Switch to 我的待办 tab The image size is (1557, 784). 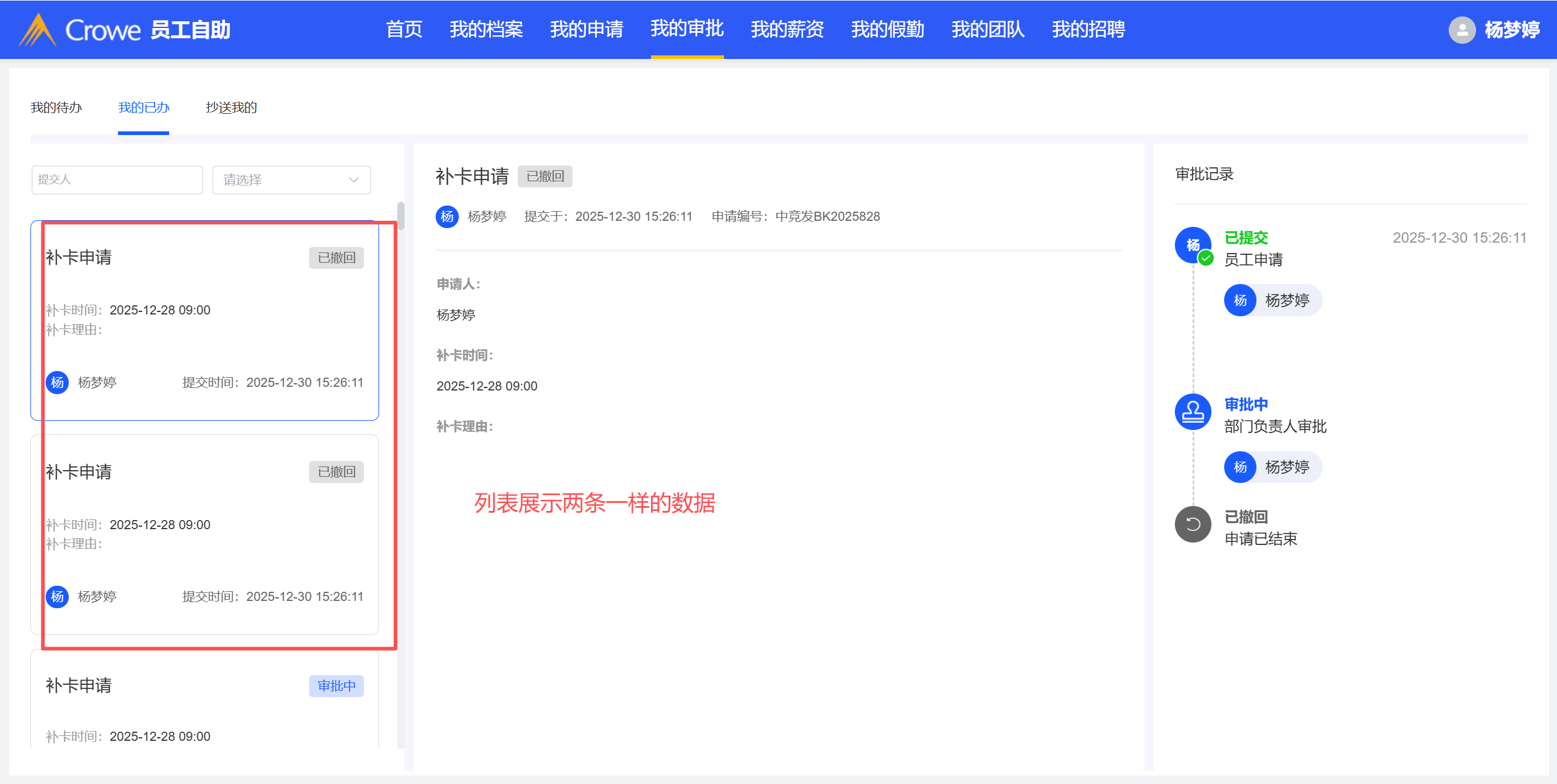(x=56, y=108)
